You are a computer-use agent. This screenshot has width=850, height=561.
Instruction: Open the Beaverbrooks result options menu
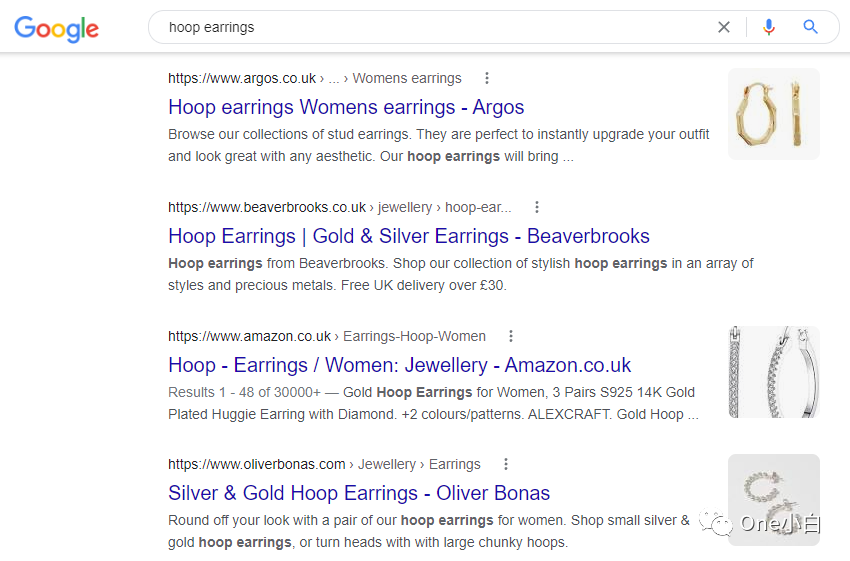click(x=537, y=207)
